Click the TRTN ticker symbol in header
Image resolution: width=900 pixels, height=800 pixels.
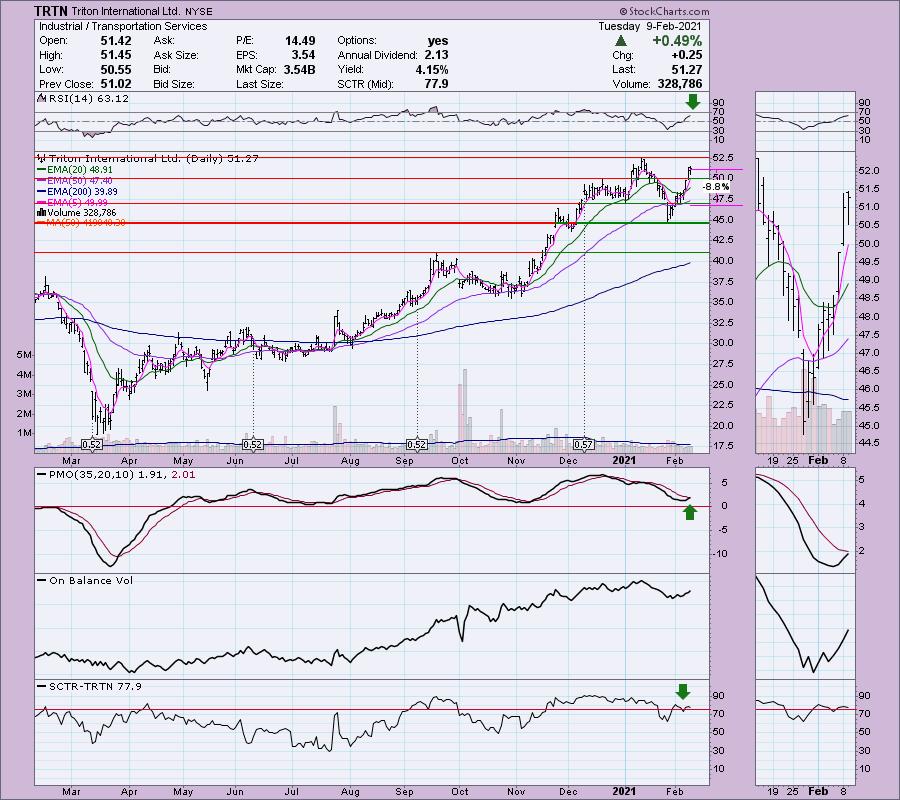pos(51,11)
